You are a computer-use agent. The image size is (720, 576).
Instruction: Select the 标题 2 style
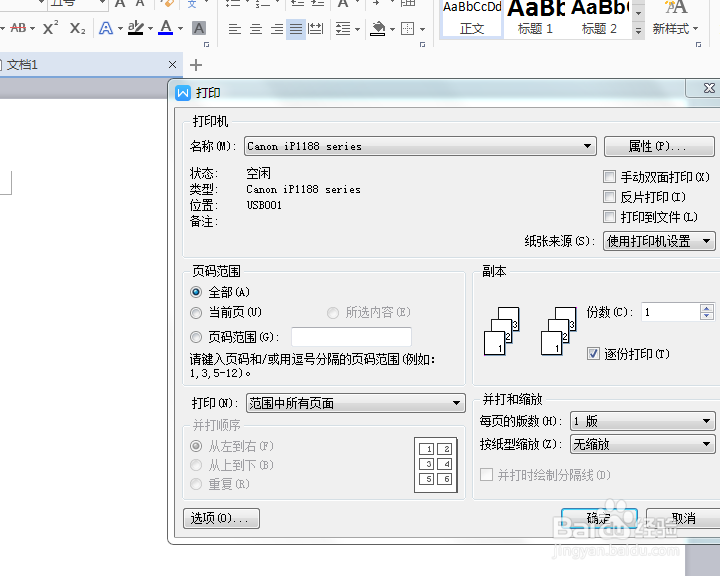(599, 18)
